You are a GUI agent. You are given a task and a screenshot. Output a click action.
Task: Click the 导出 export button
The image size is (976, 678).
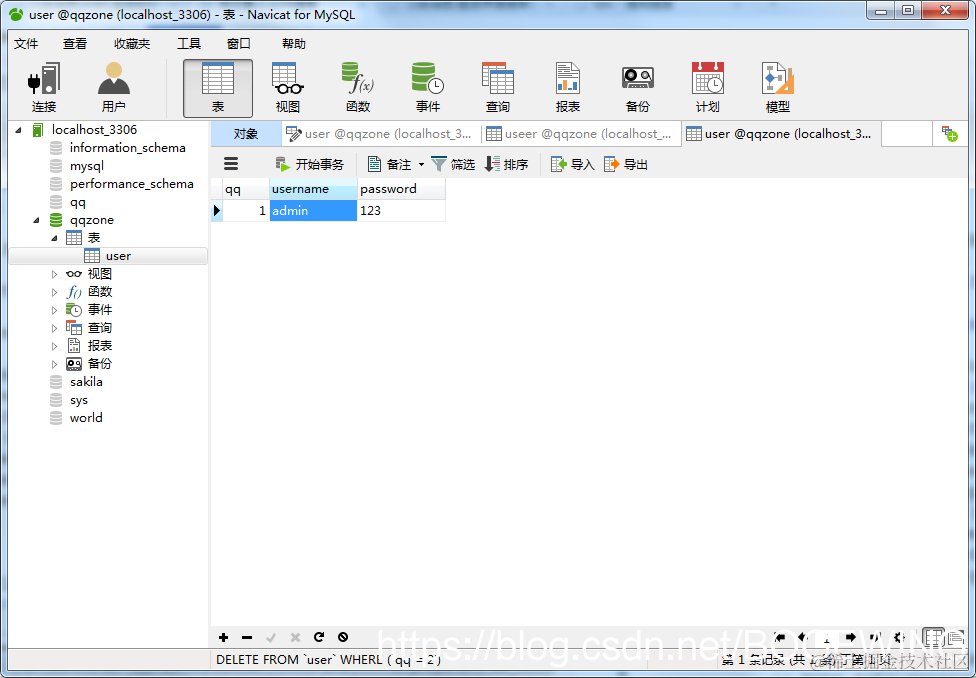(x=626, y=164)
